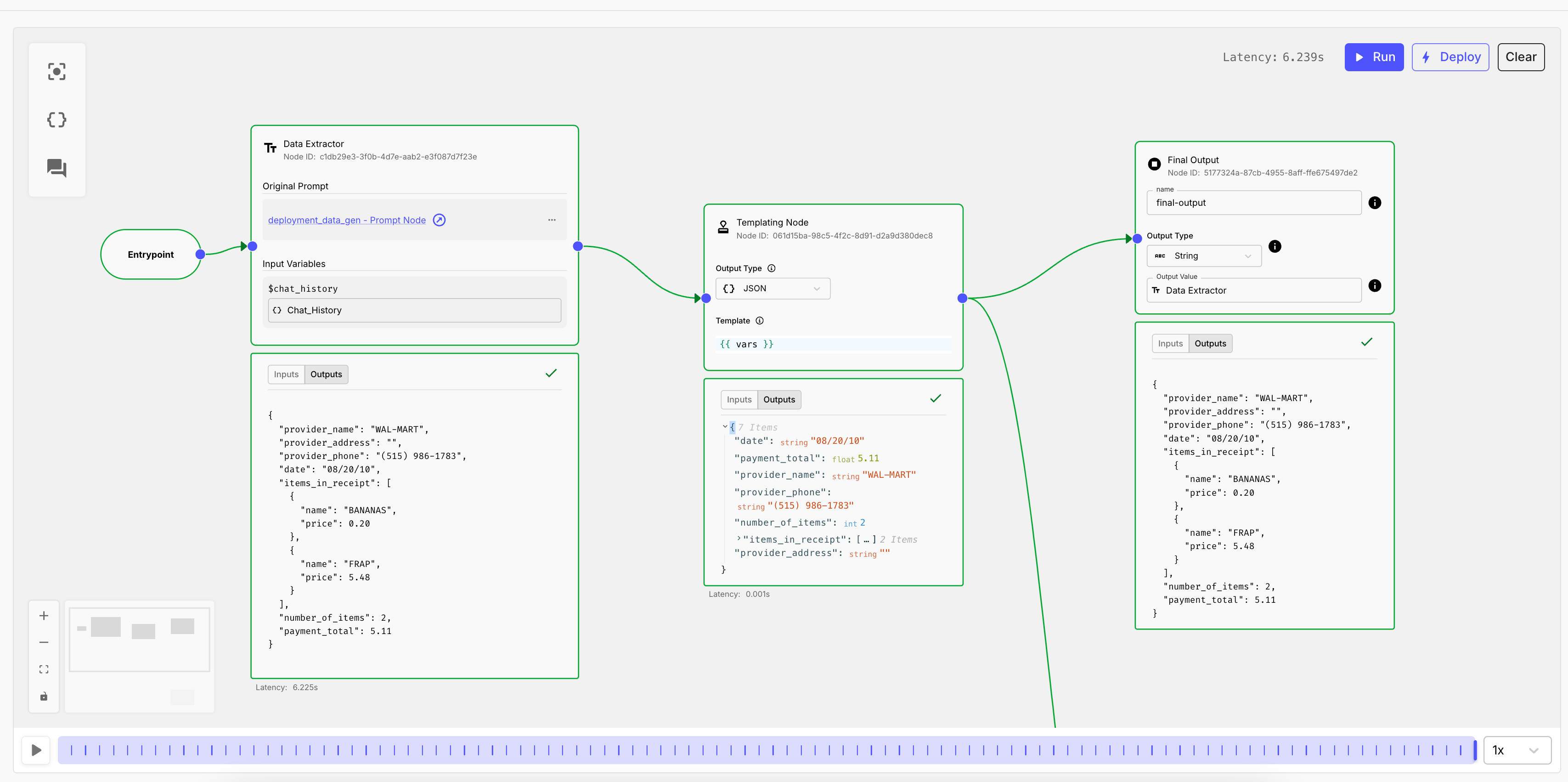This screenshot has width=1568, height=782.
Task: Switch to Inputs tab under Data Extractor
Action: click(286, 374)
